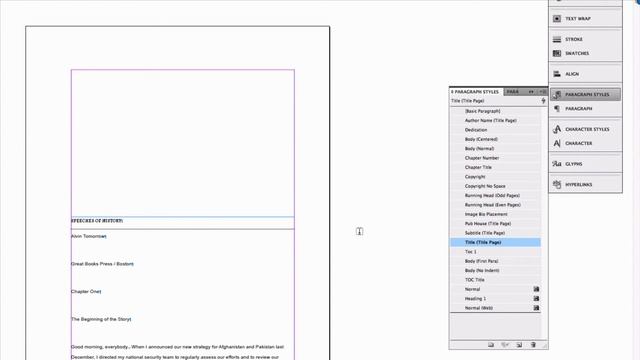Select the Toc 1 style
Screen dimensions: 640x360
click(x=496, y=252)
